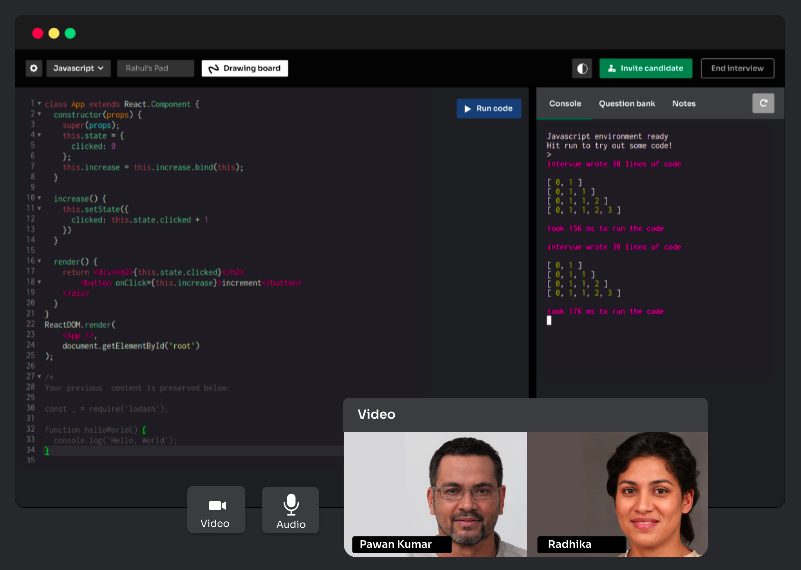Switch to the Question bank tab
This screenshot has height=570, width=801.
[627, 104]
